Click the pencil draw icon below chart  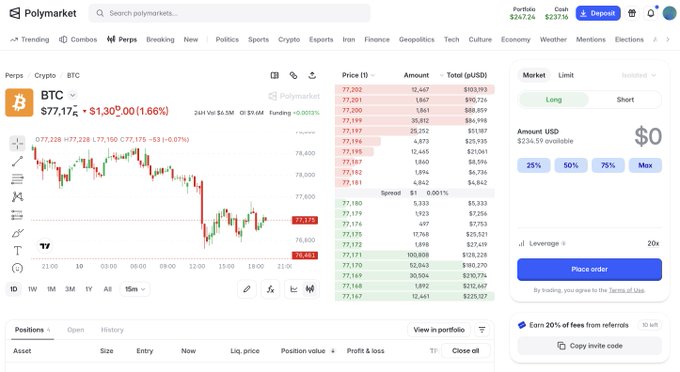(x=247, y=289)
